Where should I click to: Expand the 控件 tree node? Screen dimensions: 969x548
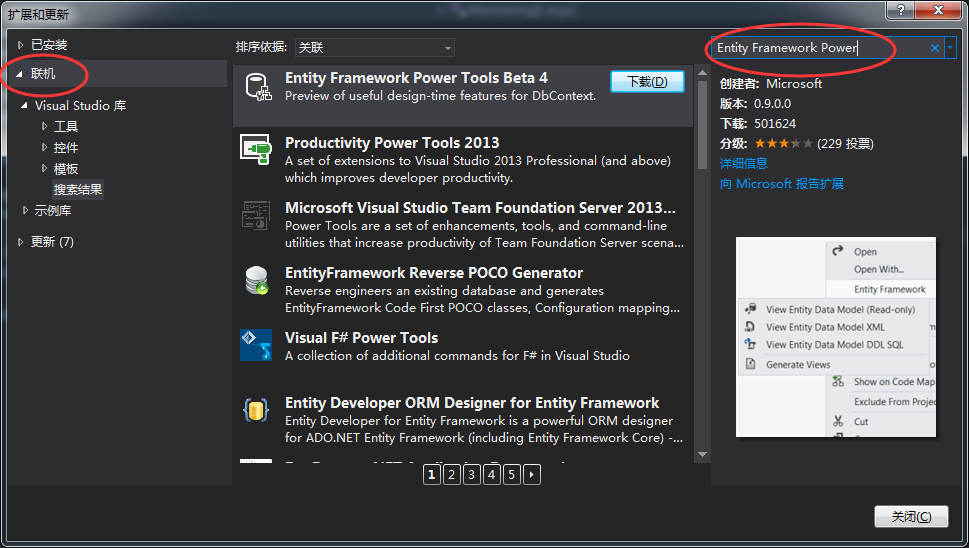pos(44,148)
